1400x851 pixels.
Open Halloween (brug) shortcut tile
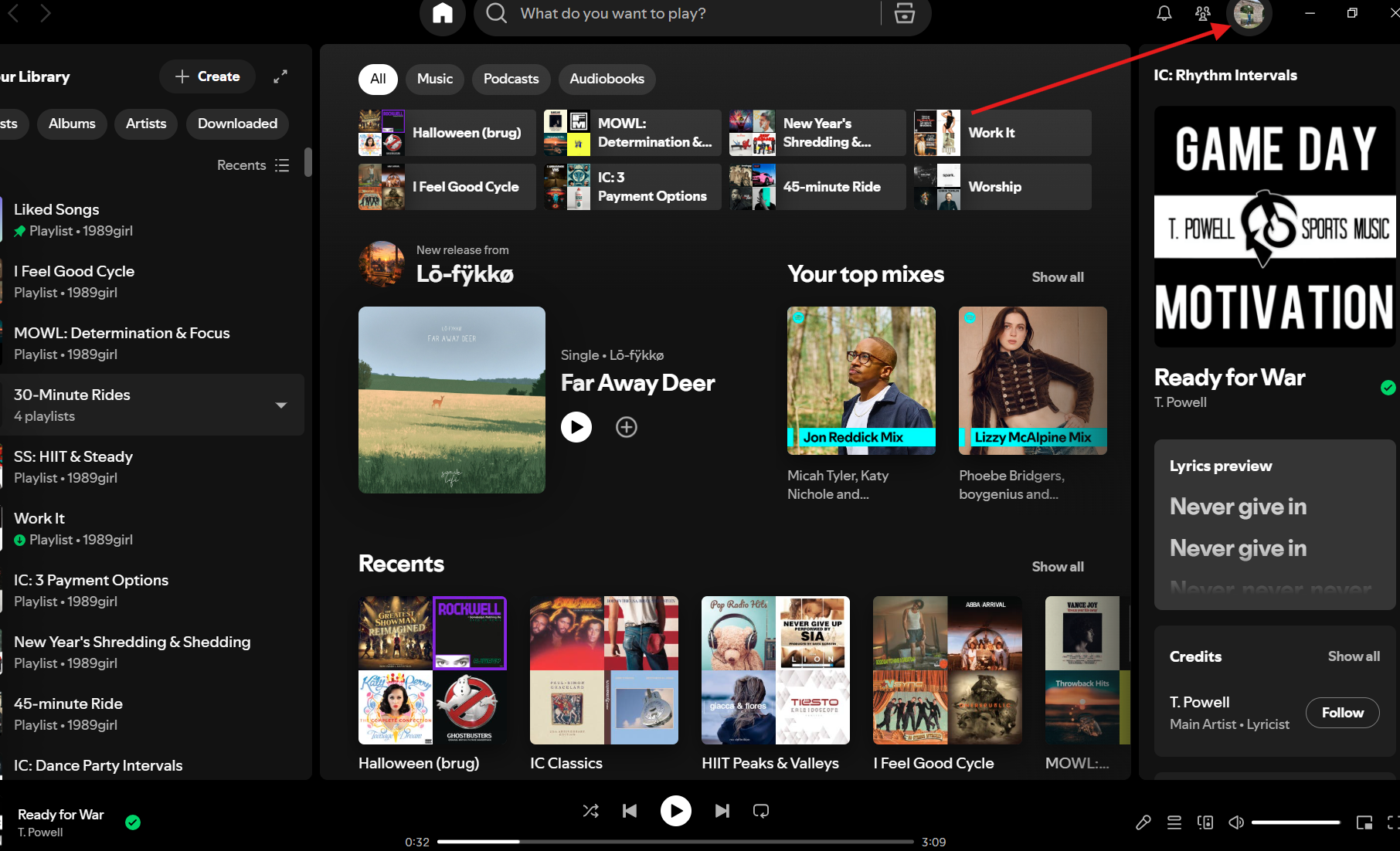(x=447, y=133)
